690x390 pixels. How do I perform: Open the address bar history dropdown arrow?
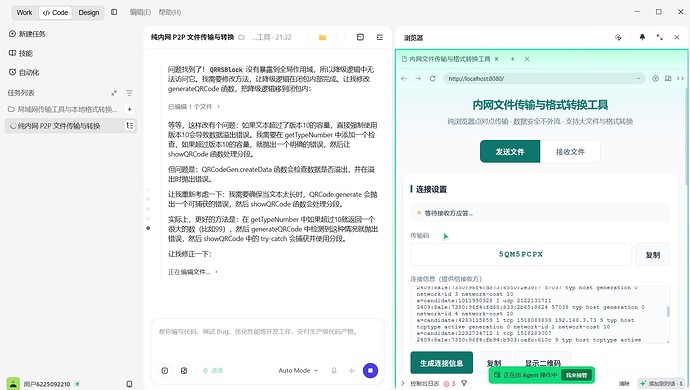coord(639,78)
